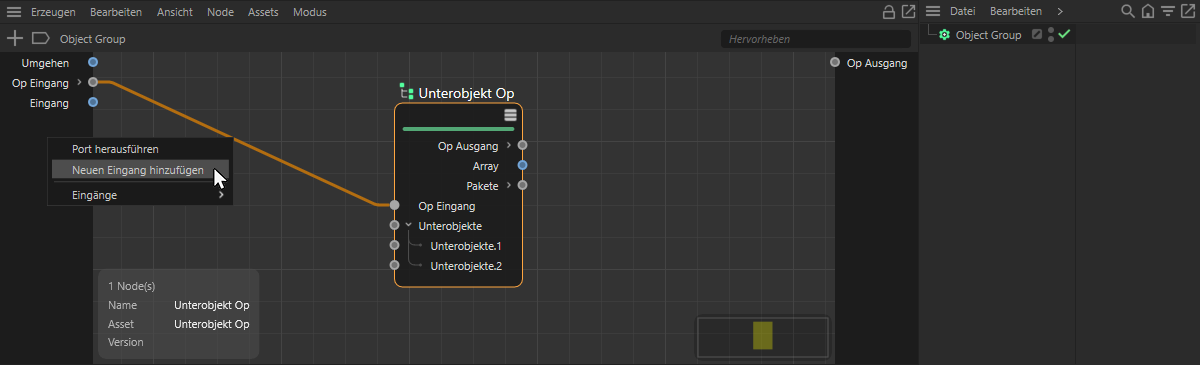Open node editor in new window icon
The image size is (1200, 365).
tap(908, 12)
